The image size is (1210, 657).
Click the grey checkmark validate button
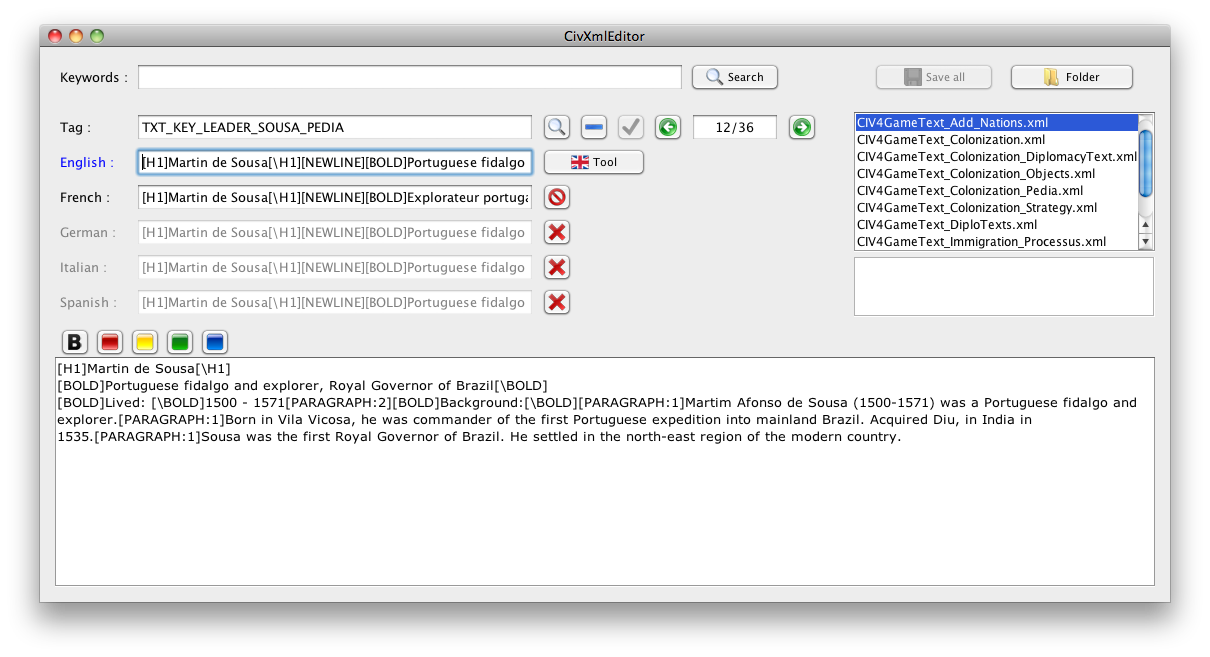[x=631, y=127]
